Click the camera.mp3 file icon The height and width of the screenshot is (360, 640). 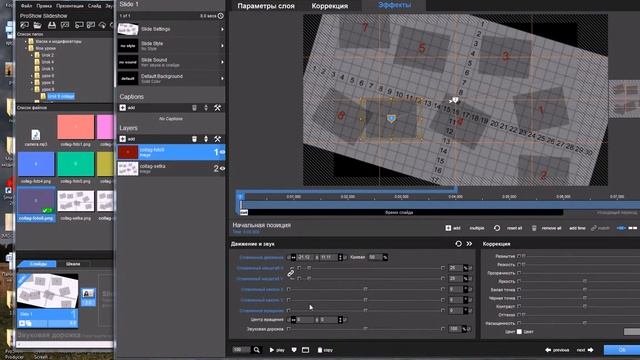coord(36,135)
